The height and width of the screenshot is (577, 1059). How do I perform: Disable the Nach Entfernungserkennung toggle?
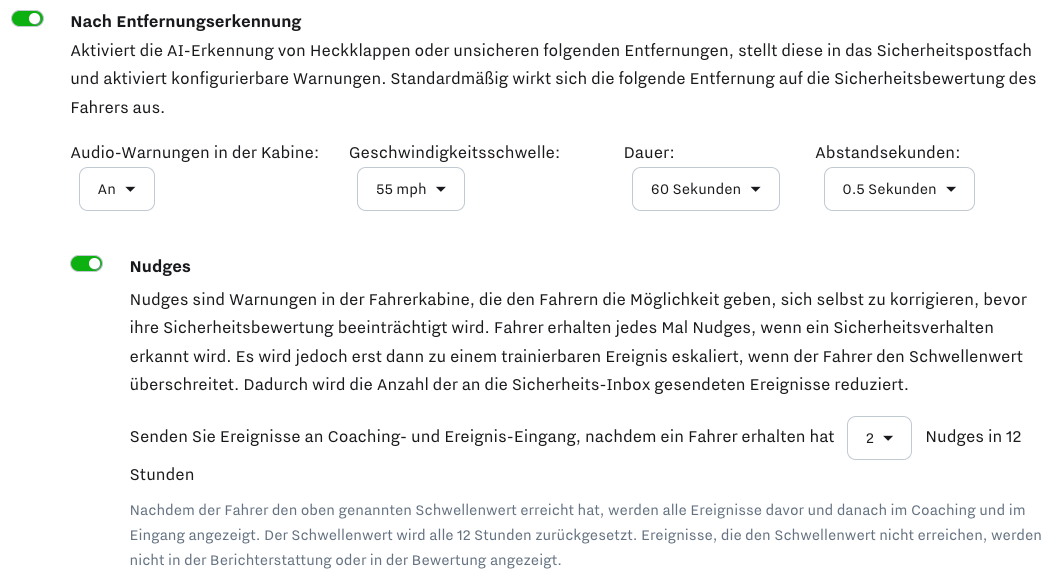click(x=28, y=19)
